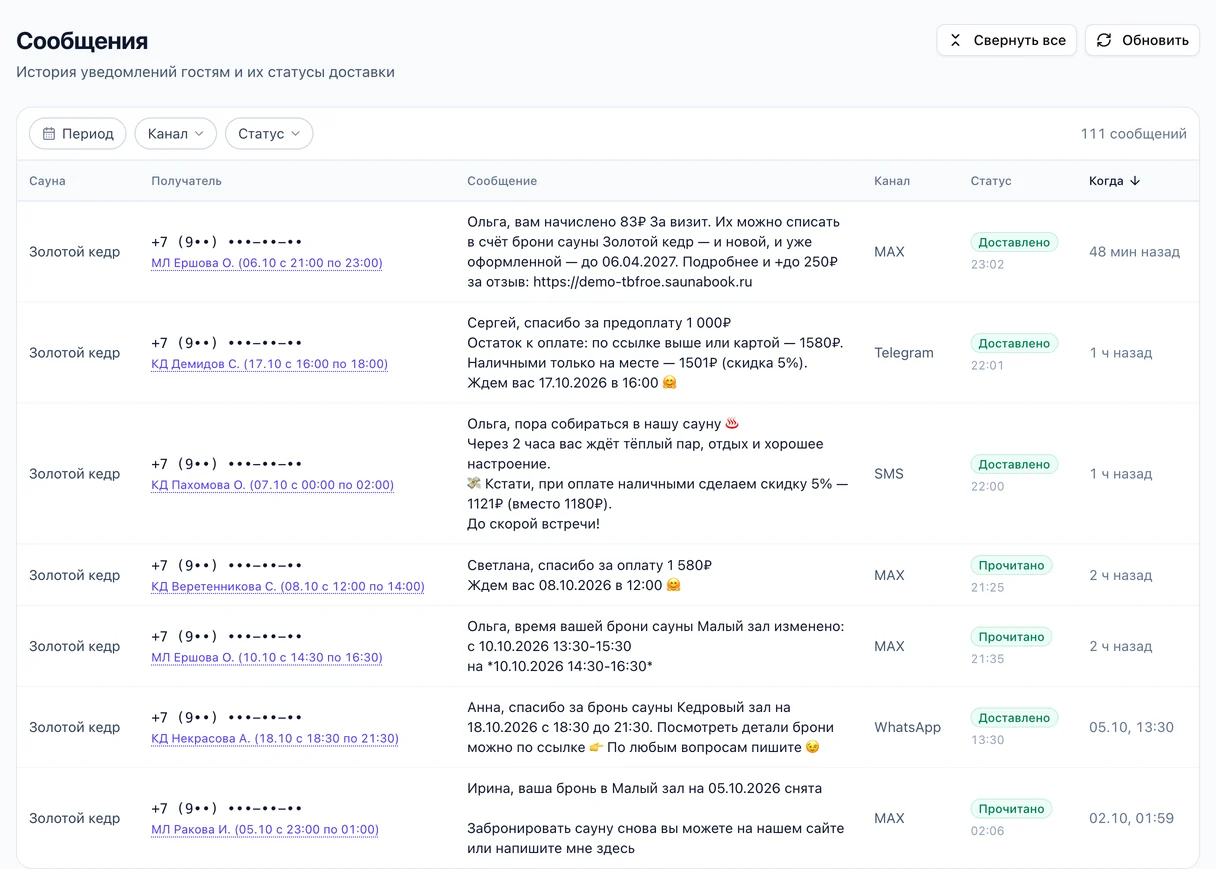This screenshot has height=869, width=1216.
Task: Click the message starting Ольга, пора собираться
Action: [658, 474]
